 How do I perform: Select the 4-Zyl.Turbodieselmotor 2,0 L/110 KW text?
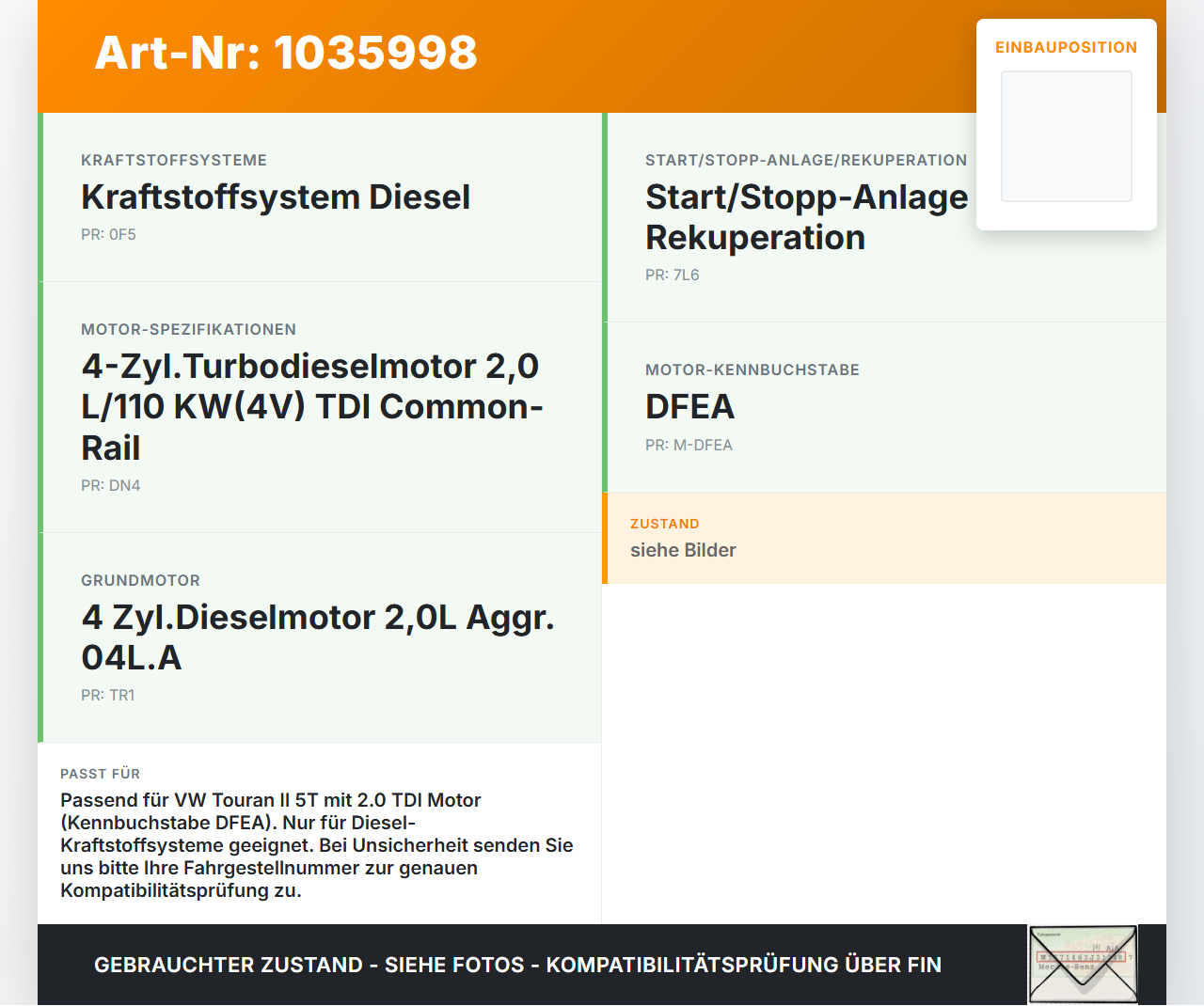312,406
